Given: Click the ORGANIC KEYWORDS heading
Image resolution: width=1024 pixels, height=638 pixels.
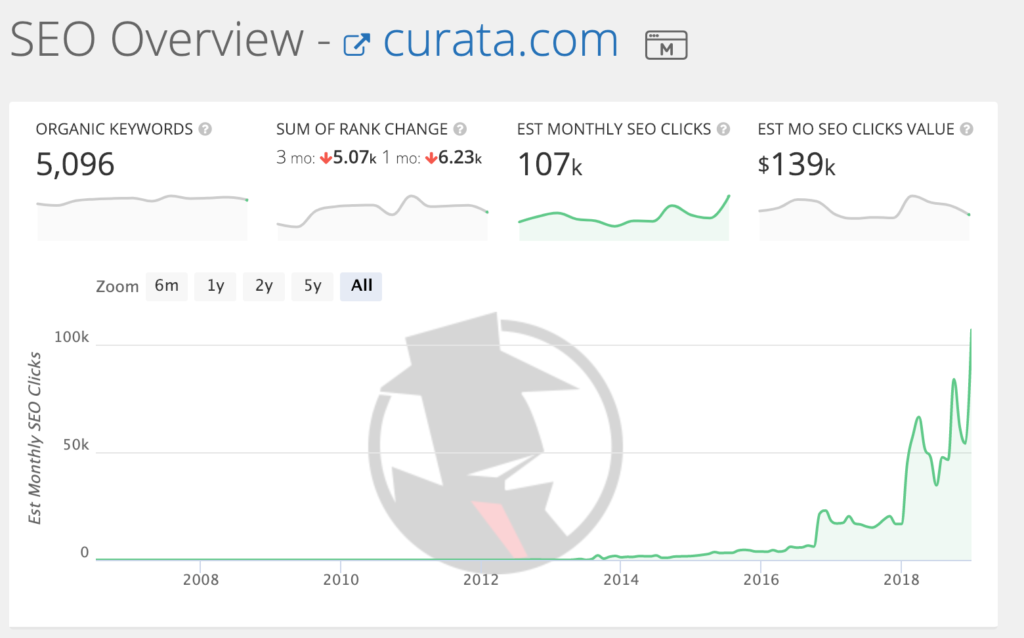Looking at the screenshot, I should [114, 129].
